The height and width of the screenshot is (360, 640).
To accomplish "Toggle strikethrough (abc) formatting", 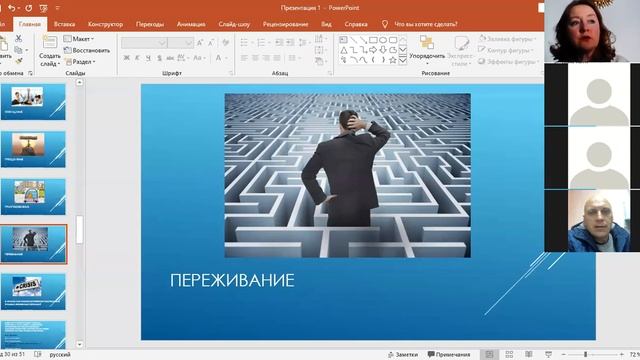I will (170, 58).
